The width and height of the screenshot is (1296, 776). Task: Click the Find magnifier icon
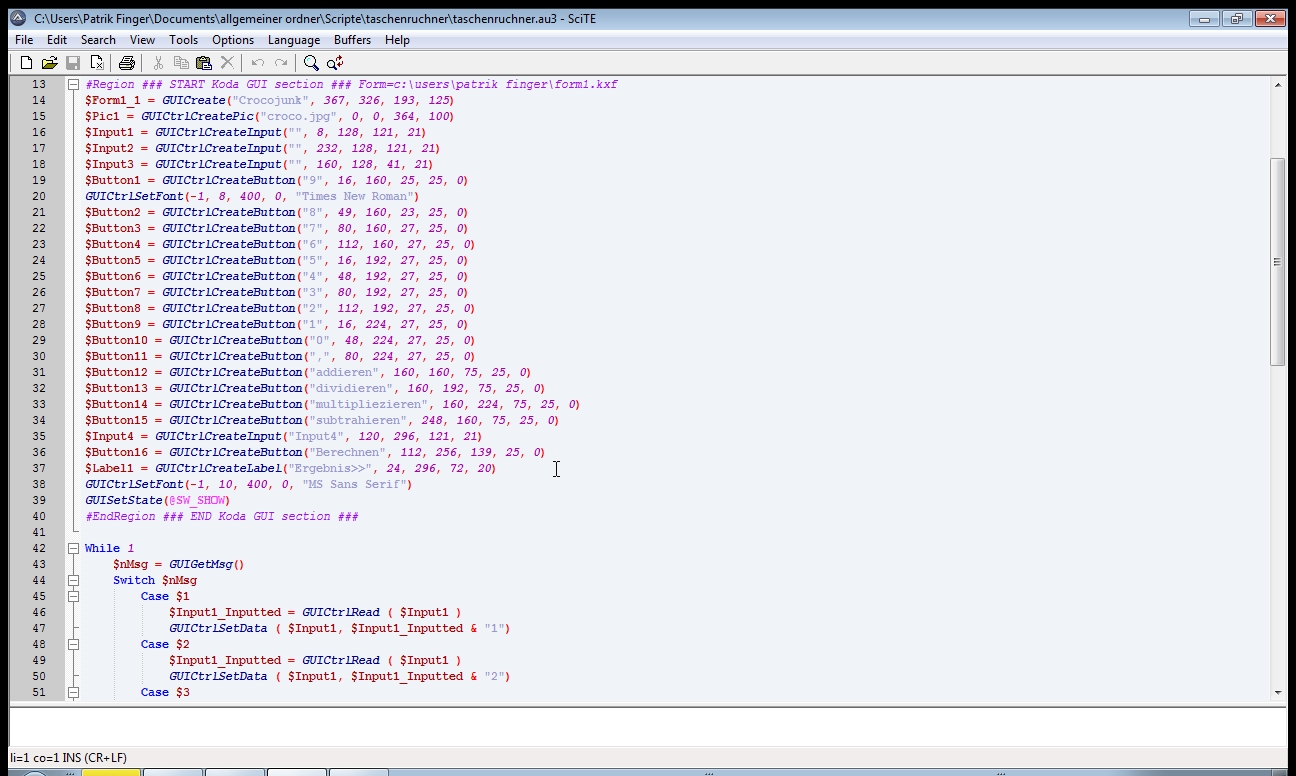coord(311,63)
